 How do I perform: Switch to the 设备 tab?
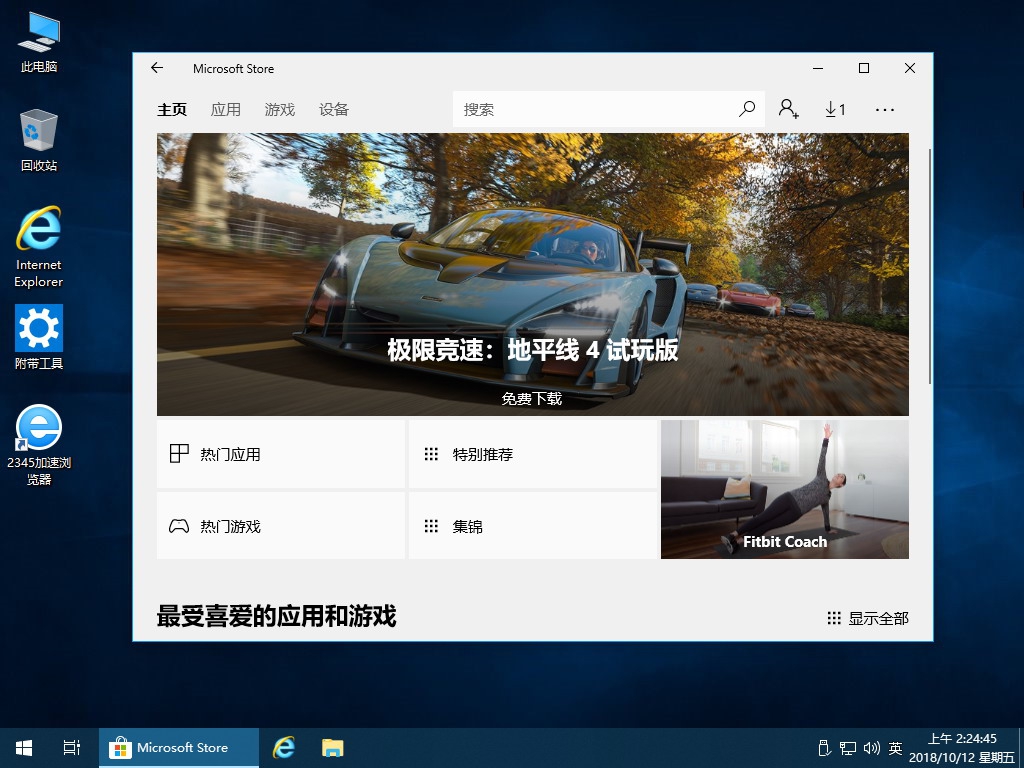click(334, 109)
